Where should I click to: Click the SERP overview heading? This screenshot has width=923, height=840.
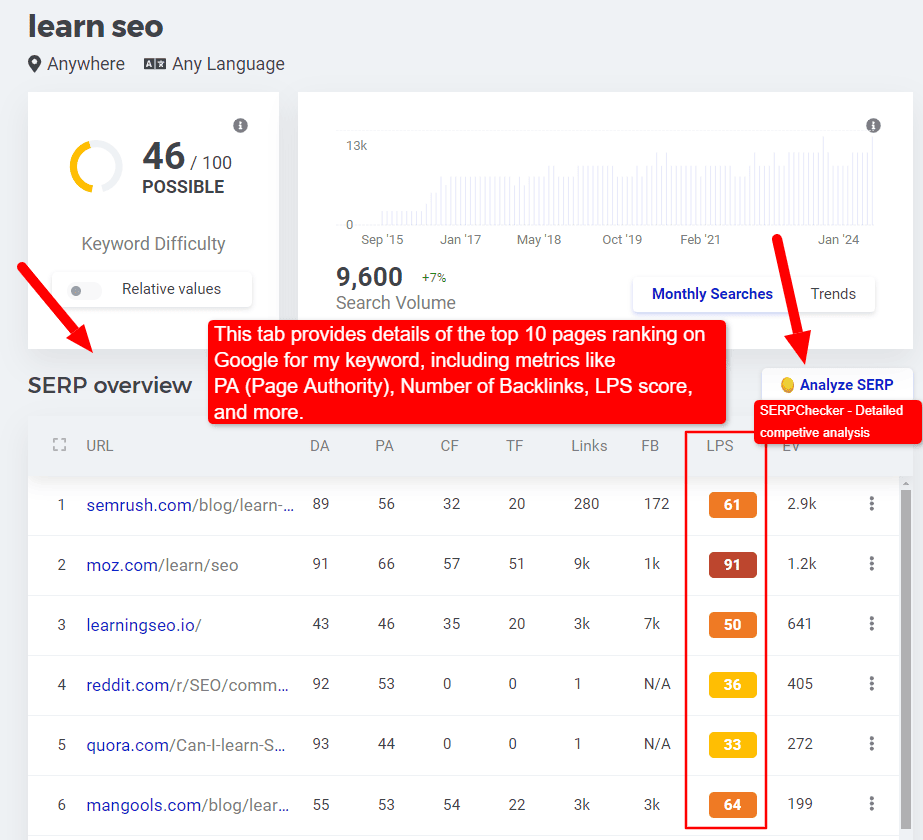tap(109, 386)
